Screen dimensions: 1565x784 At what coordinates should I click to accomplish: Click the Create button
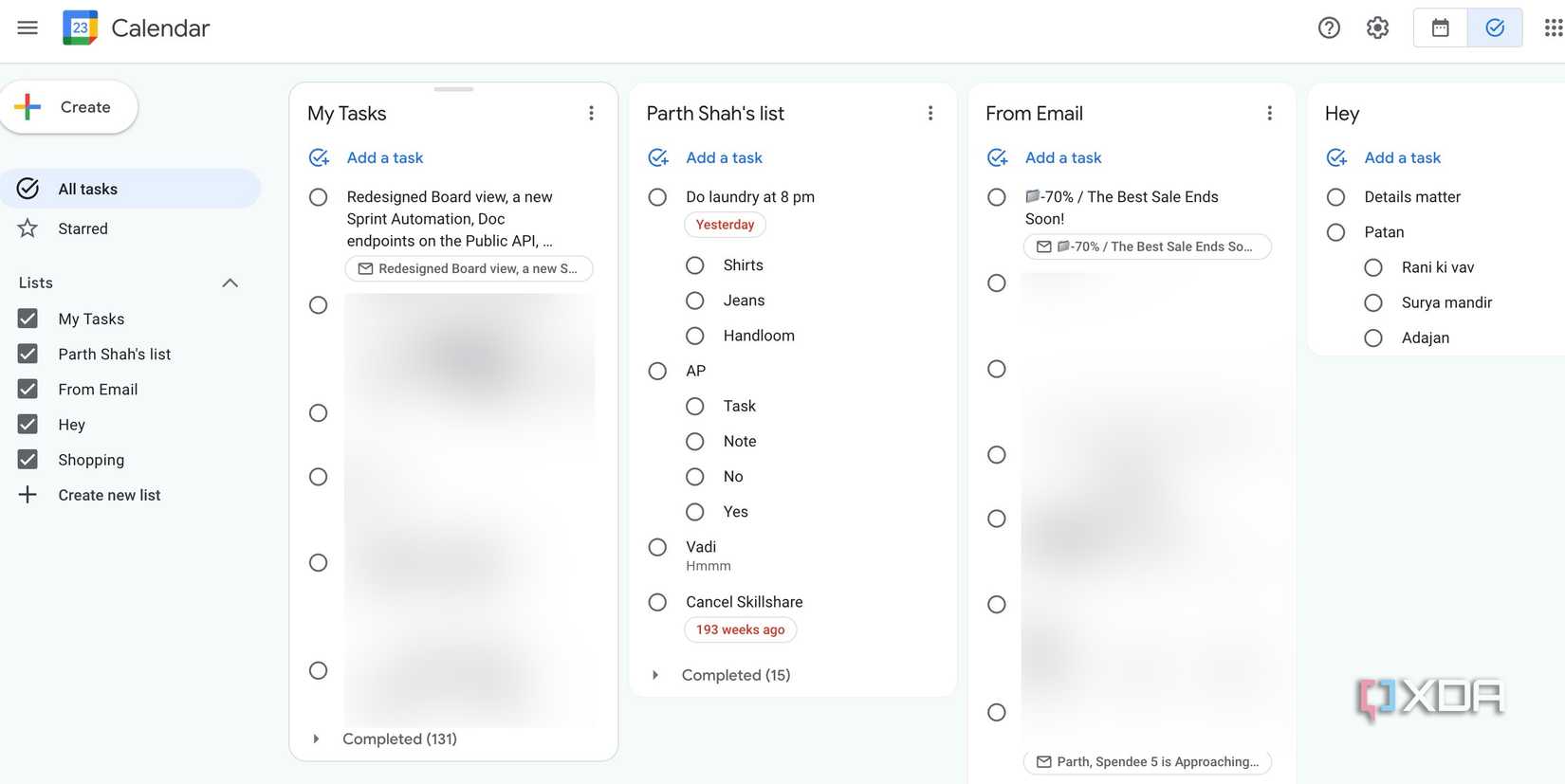69,107
